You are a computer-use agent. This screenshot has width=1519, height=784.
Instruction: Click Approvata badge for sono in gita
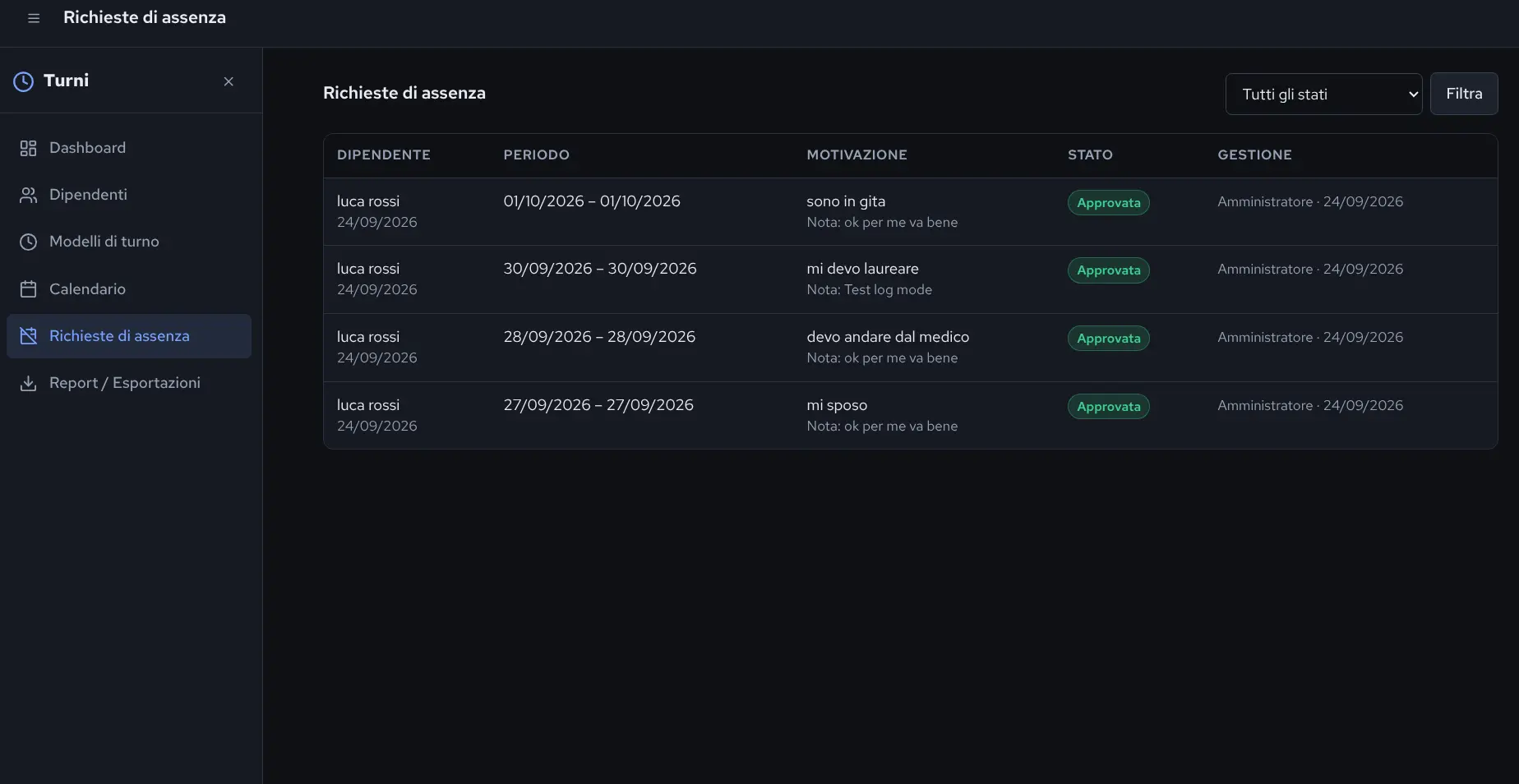coord(1109,203)
